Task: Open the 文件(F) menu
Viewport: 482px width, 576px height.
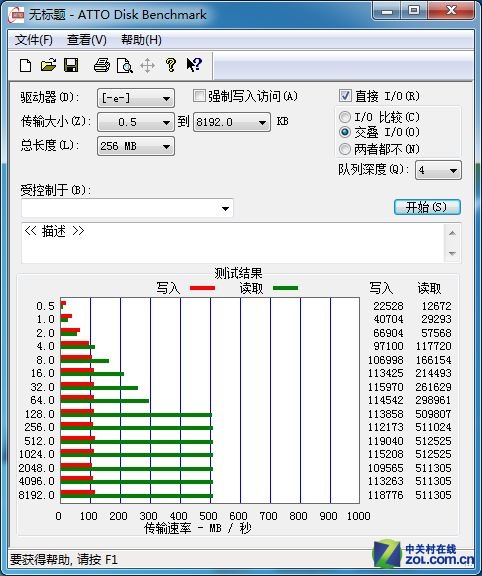Action: (x=33, y=40)
